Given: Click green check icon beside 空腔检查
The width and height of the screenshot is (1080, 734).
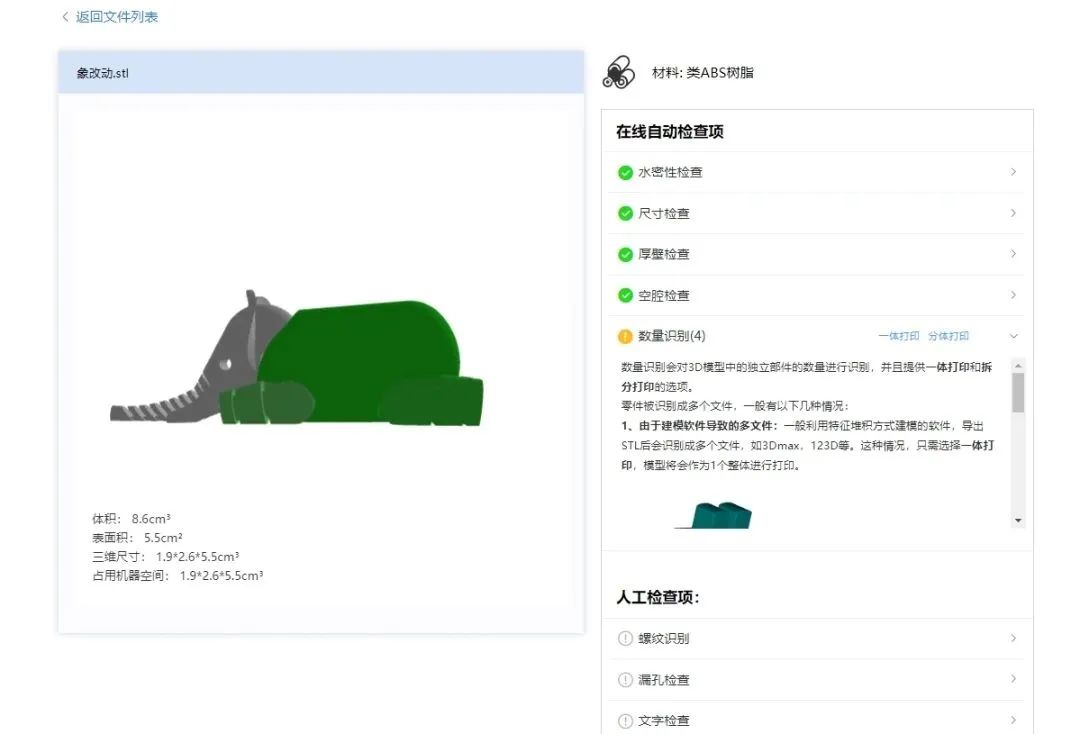Looking at the screenshot, I should click(625, 295).
